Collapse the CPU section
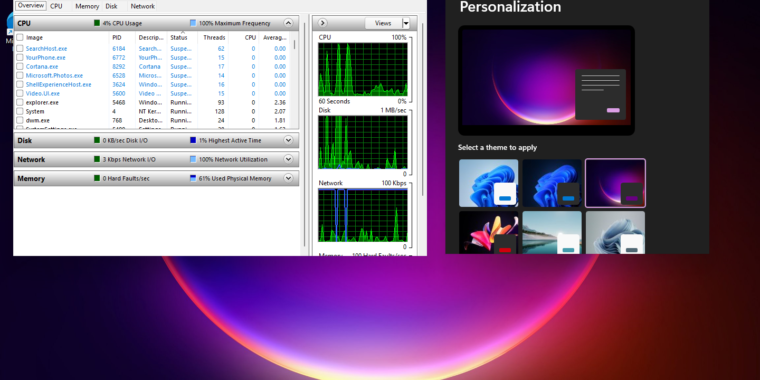The image size is (760, 380). [x=288, y=23]
